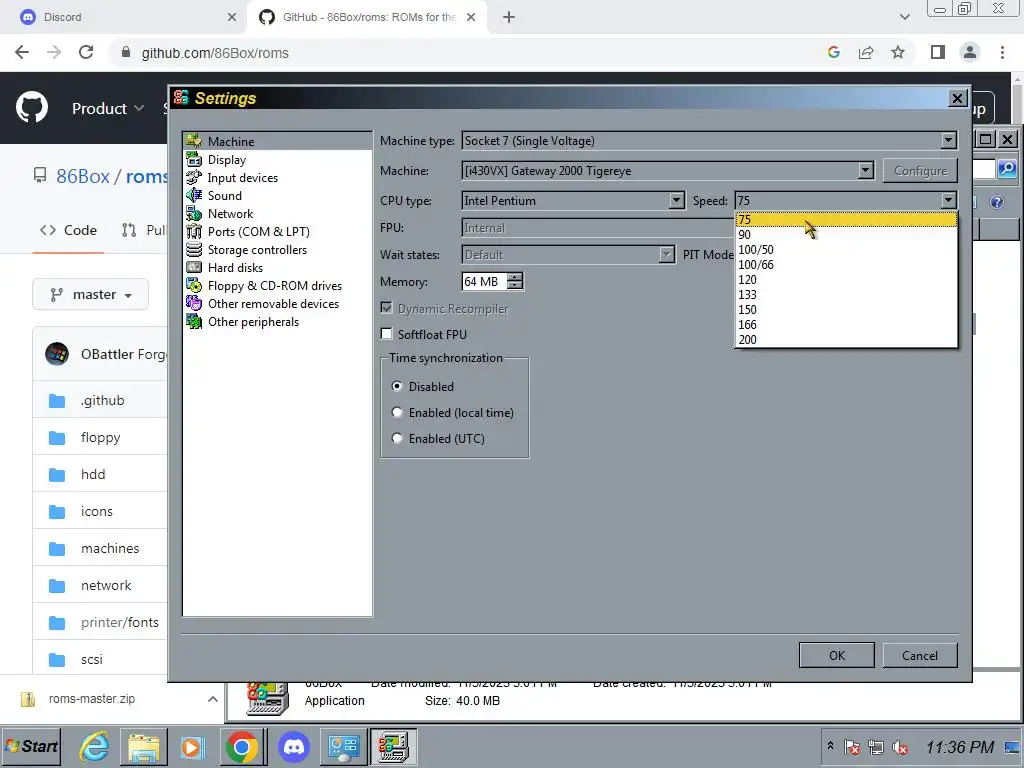Collapse the Speed dropdown arrow
The image size is (1024, 768).
948,200
